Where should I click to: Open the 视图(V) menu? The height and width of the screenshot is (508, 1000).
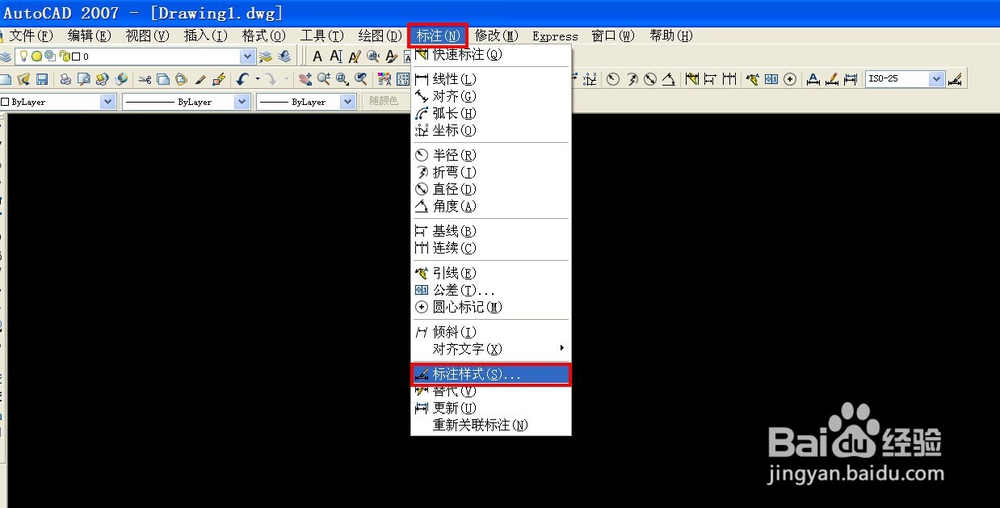[147, 36]
